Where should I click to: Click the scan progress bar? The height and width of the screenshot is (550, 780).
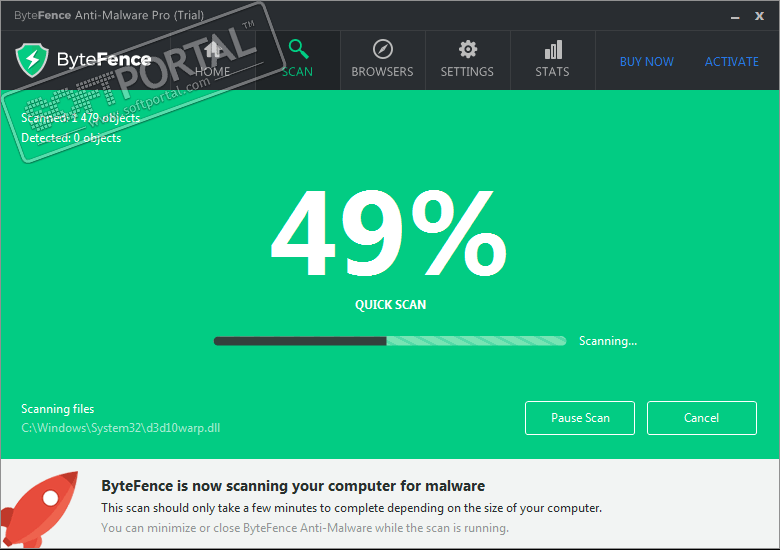pos(390,341)
